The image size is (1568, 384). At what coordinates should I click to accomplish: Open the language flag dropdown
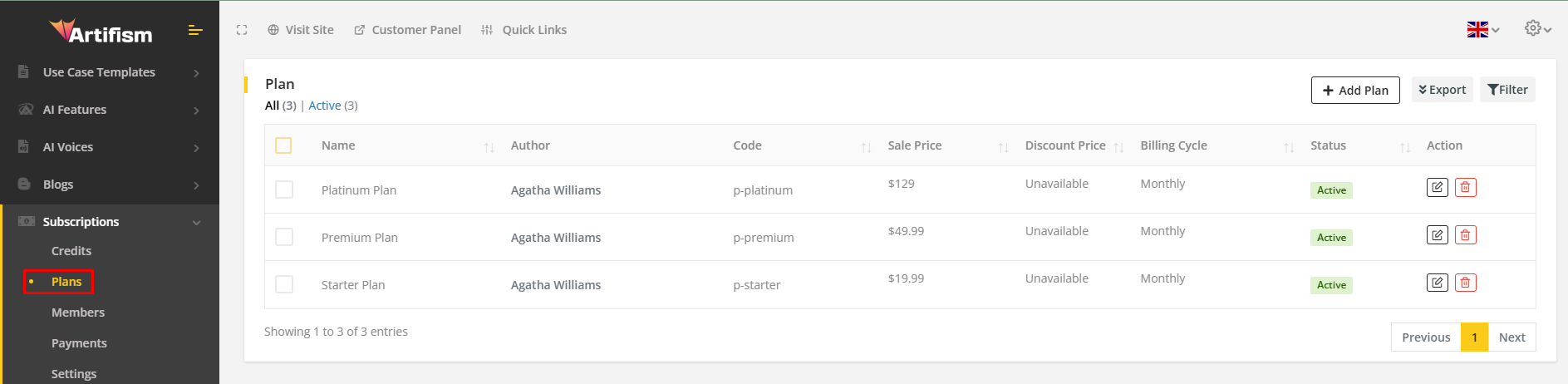[1482, 30]
